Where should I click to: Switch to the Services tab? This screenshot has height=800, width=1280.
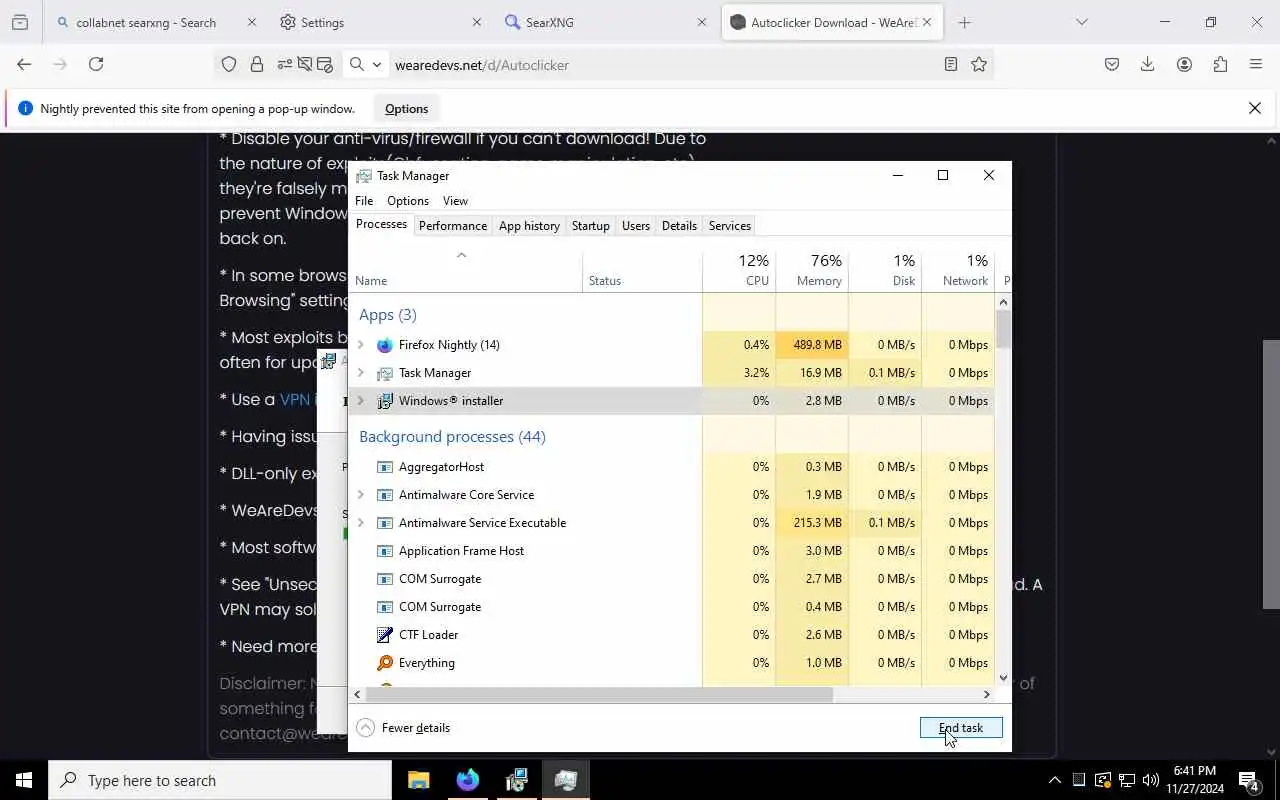click(x=730, y=226)
